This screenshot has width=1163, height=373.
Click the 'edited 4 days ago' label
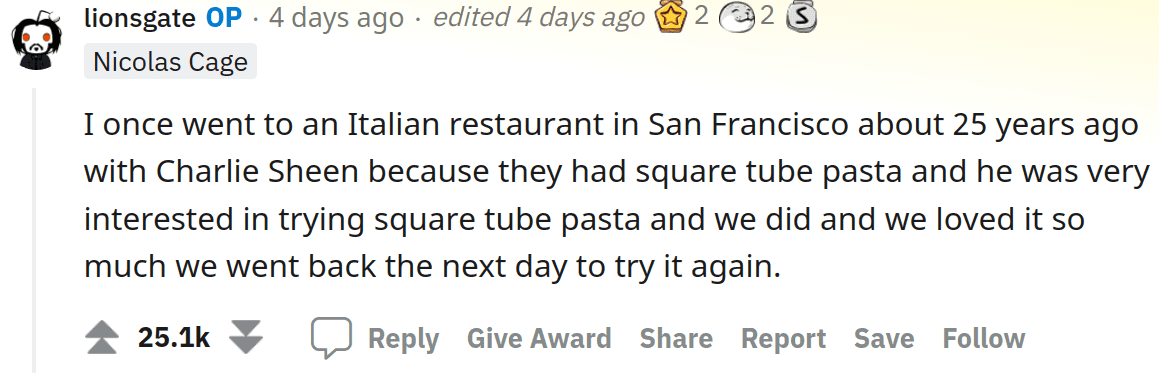(x=538, y=18)
